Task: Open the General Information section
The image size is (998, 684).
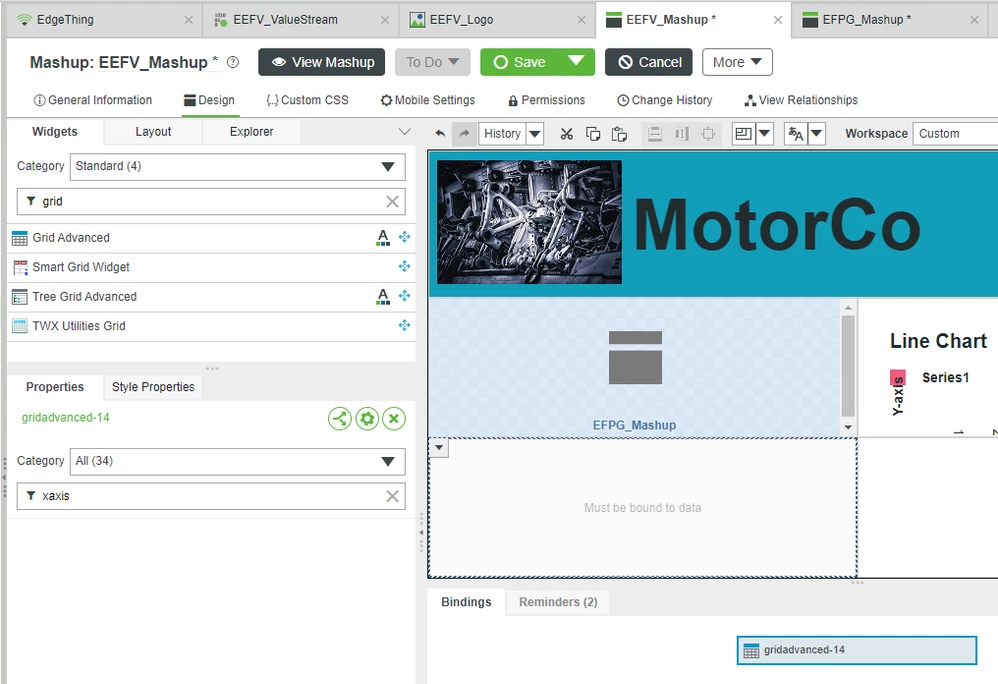Action: 93,100
